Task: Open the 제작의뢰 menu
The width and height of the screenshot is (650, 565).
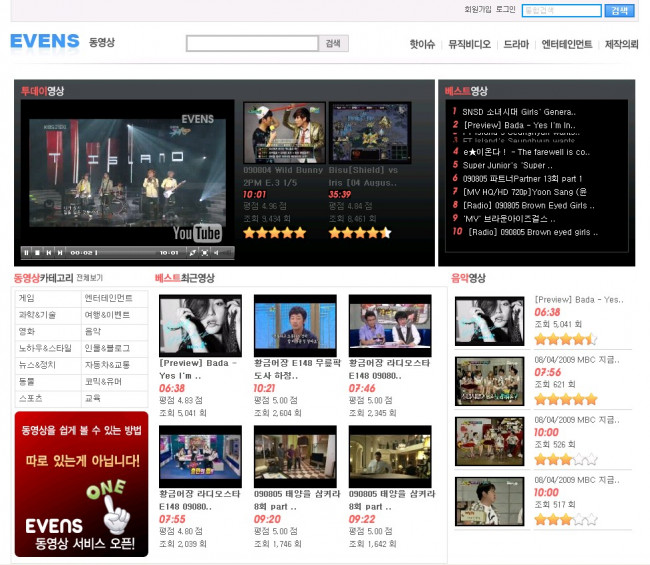Action: point(621,44)
